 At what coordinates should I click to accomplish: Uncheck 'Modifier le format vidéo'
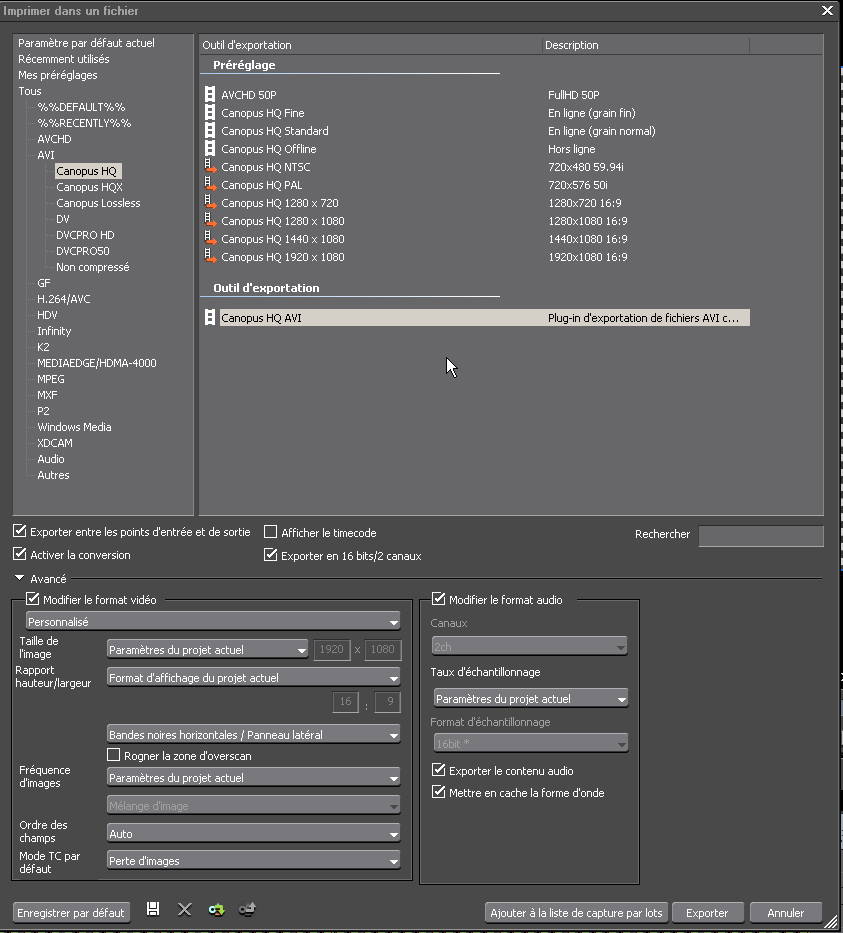coord(33,599)
